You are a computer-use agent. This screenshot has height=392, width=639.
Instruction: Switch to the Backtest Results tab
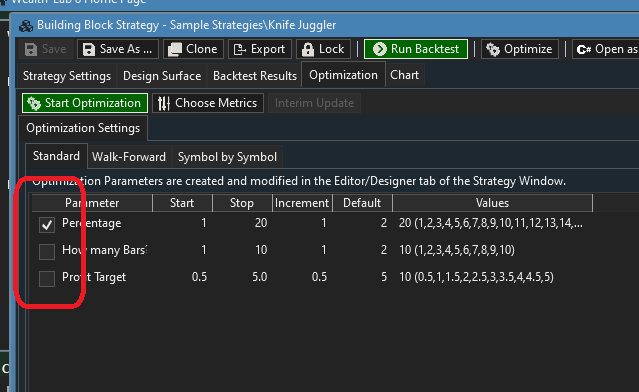255,76
